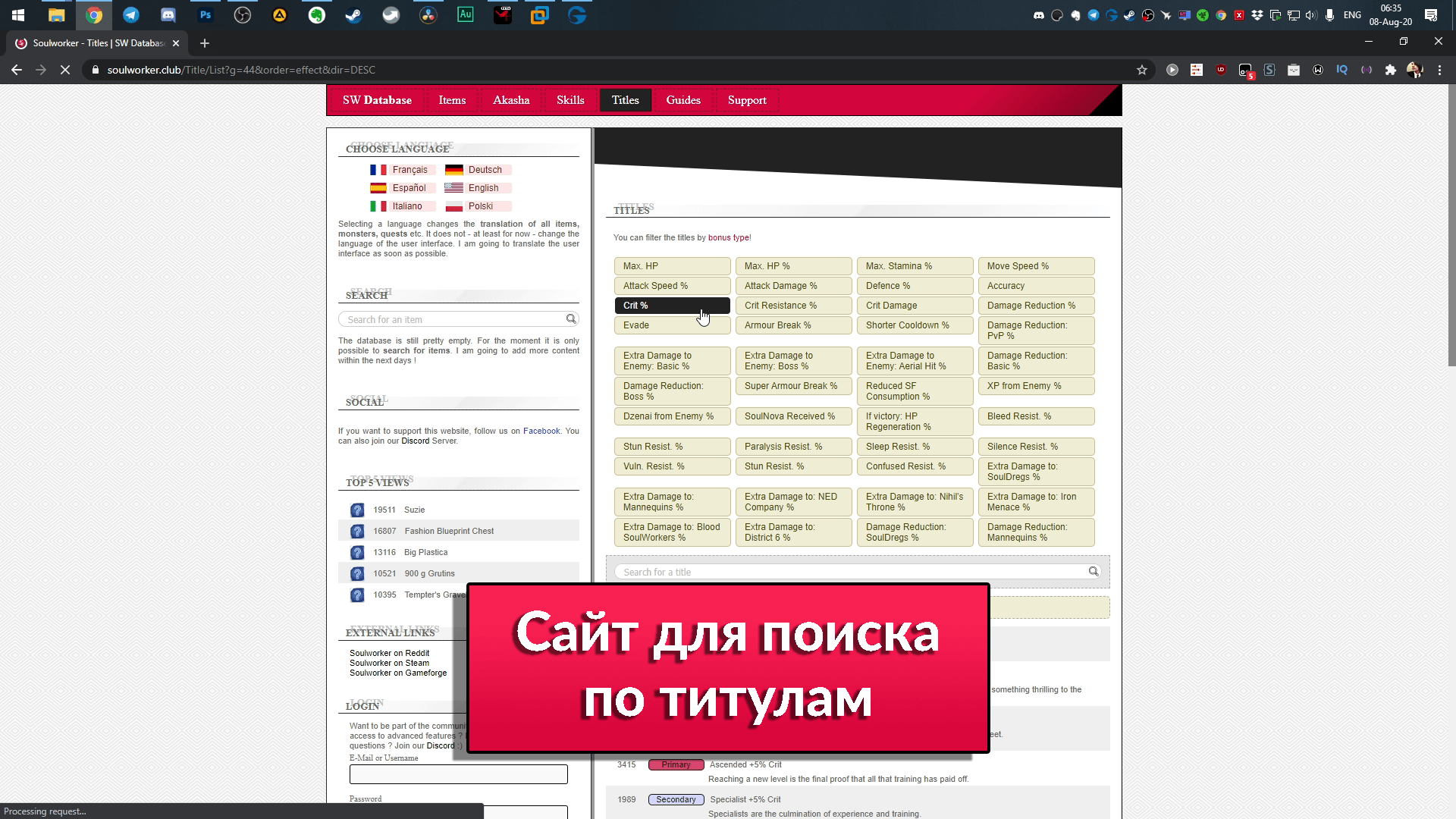The width and height of the screenshot is (1456, 819).
Task: Open the Chrome extensions puzzle icon
Action: [1390, 70]
